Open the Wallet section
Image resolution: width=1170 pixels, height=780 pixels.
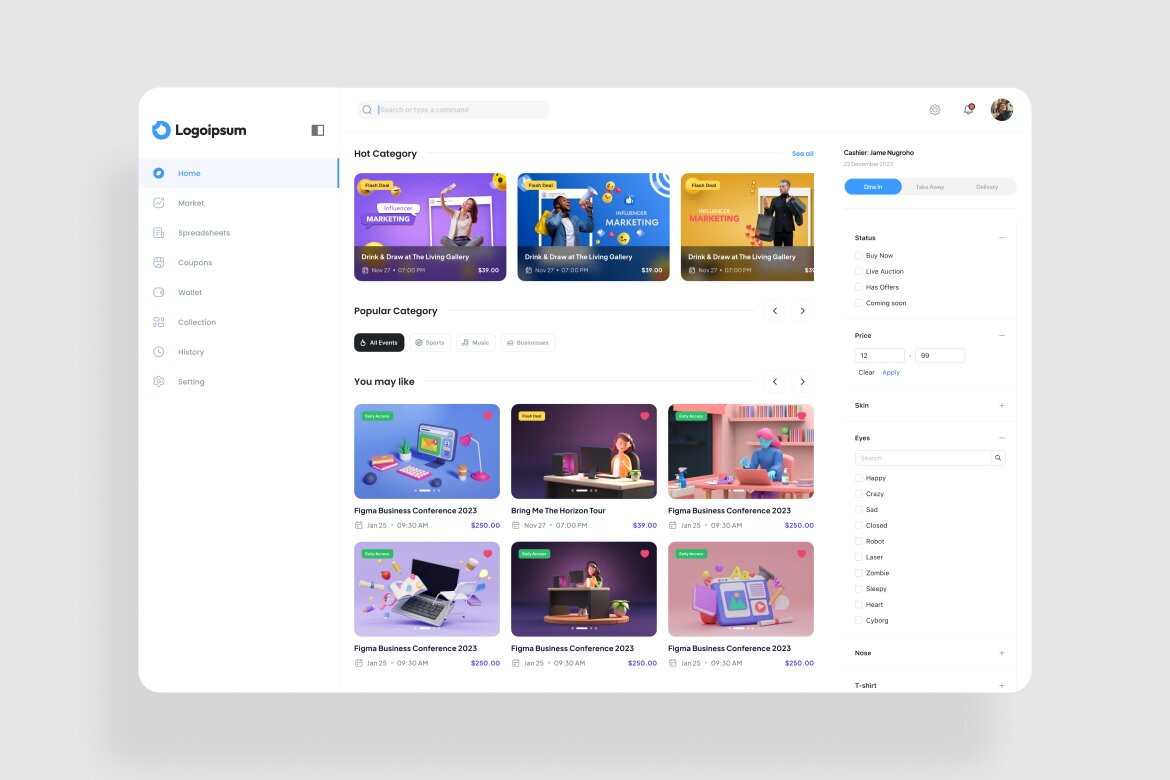tap(191, 292)
